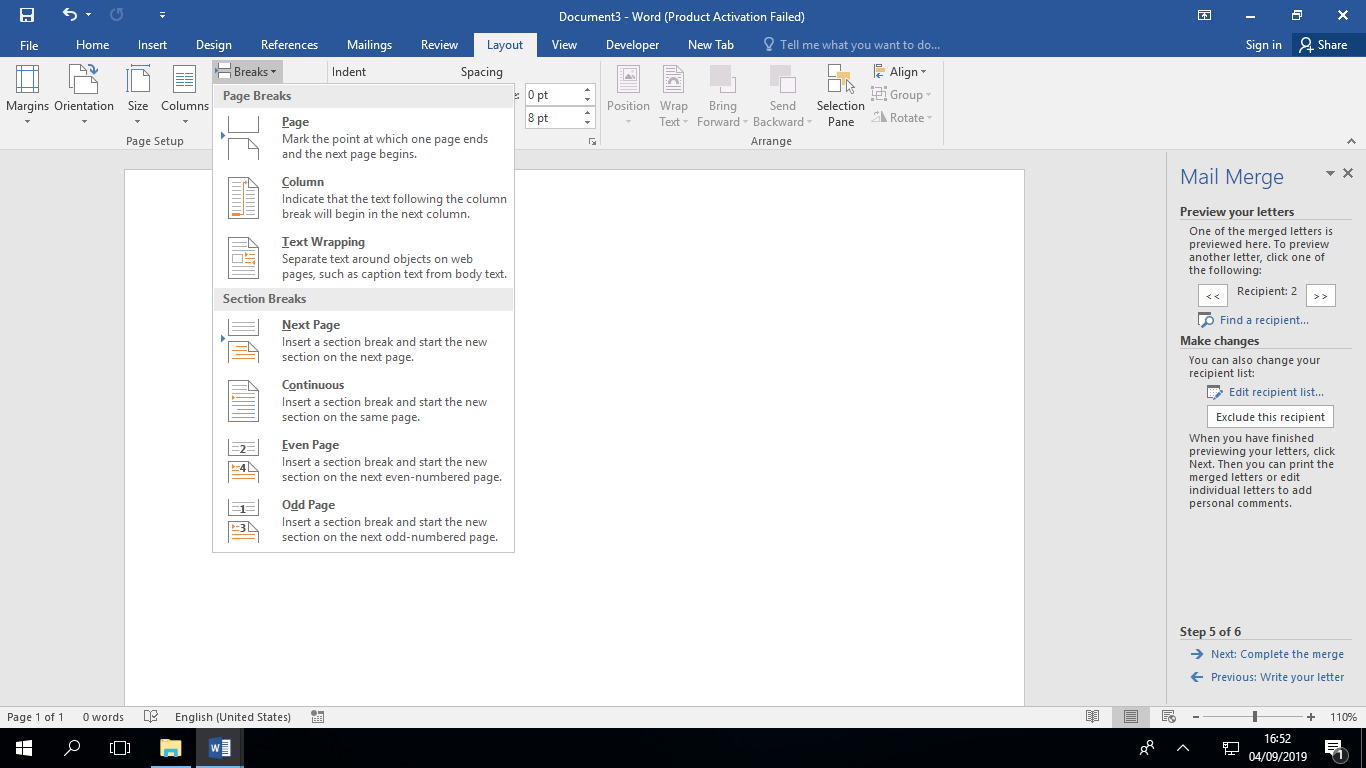This screenshot has height=768, width=1366.
Task: Collapse the Breaks dropdown button
Action: point(247,72)
